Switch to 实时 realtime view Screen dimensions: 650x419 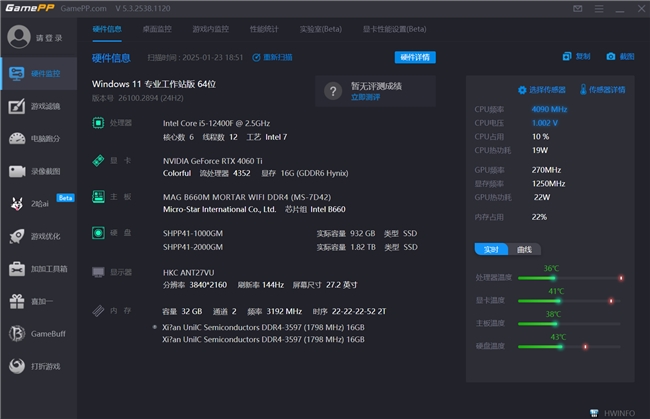[491, 249]
